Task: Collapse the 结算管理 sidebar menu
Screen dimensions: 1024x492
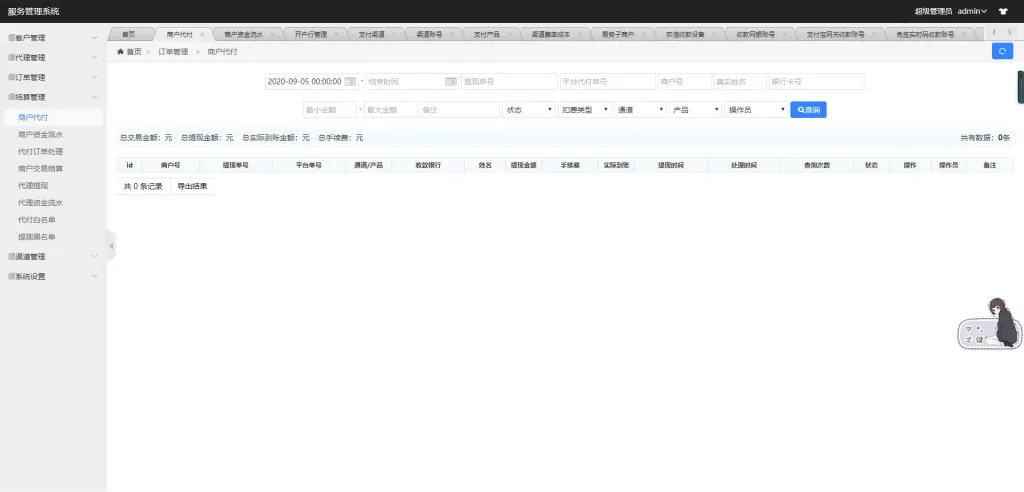Action: [53, 97]
